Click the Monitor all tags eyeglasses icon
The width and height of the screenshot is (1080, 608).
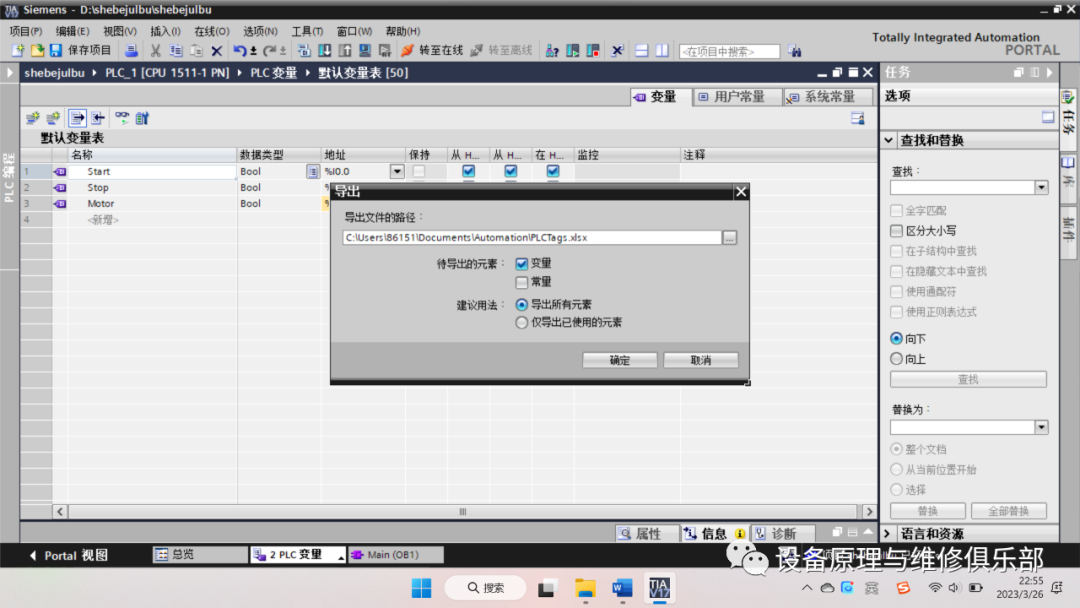tap(122, 117)
